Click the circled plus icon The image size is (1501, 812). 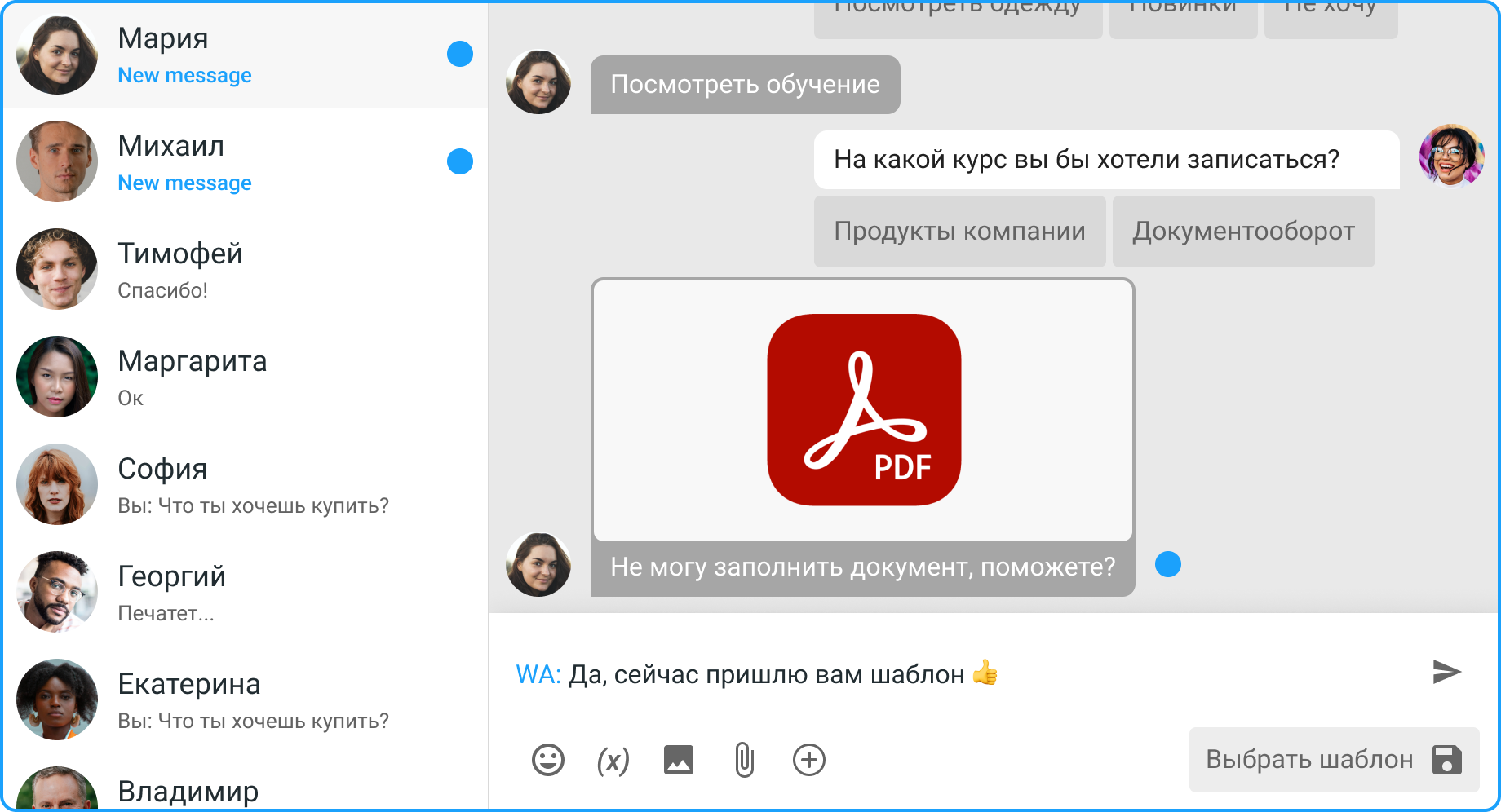[809, 760]
